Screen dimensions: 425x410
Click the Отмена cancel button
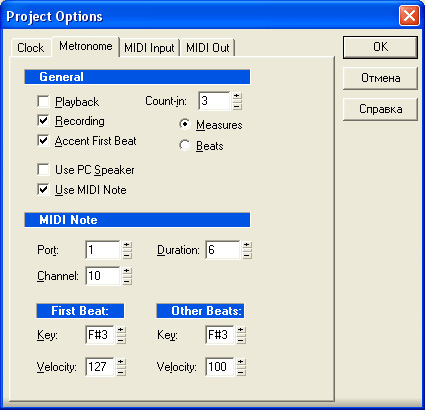pyautogui.click(x=380, y=78)
